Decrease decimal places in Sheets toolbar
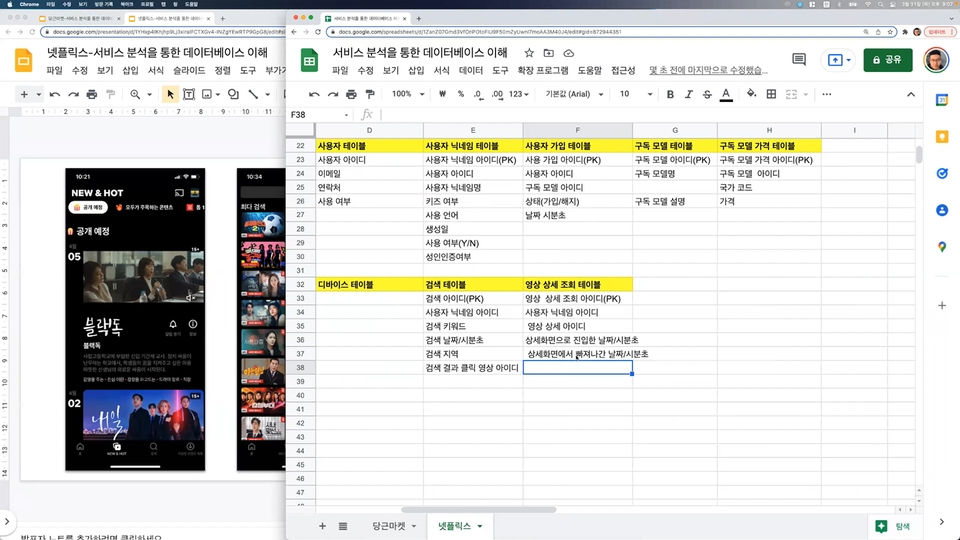The image size is (960, 540). tap(478, 94)
